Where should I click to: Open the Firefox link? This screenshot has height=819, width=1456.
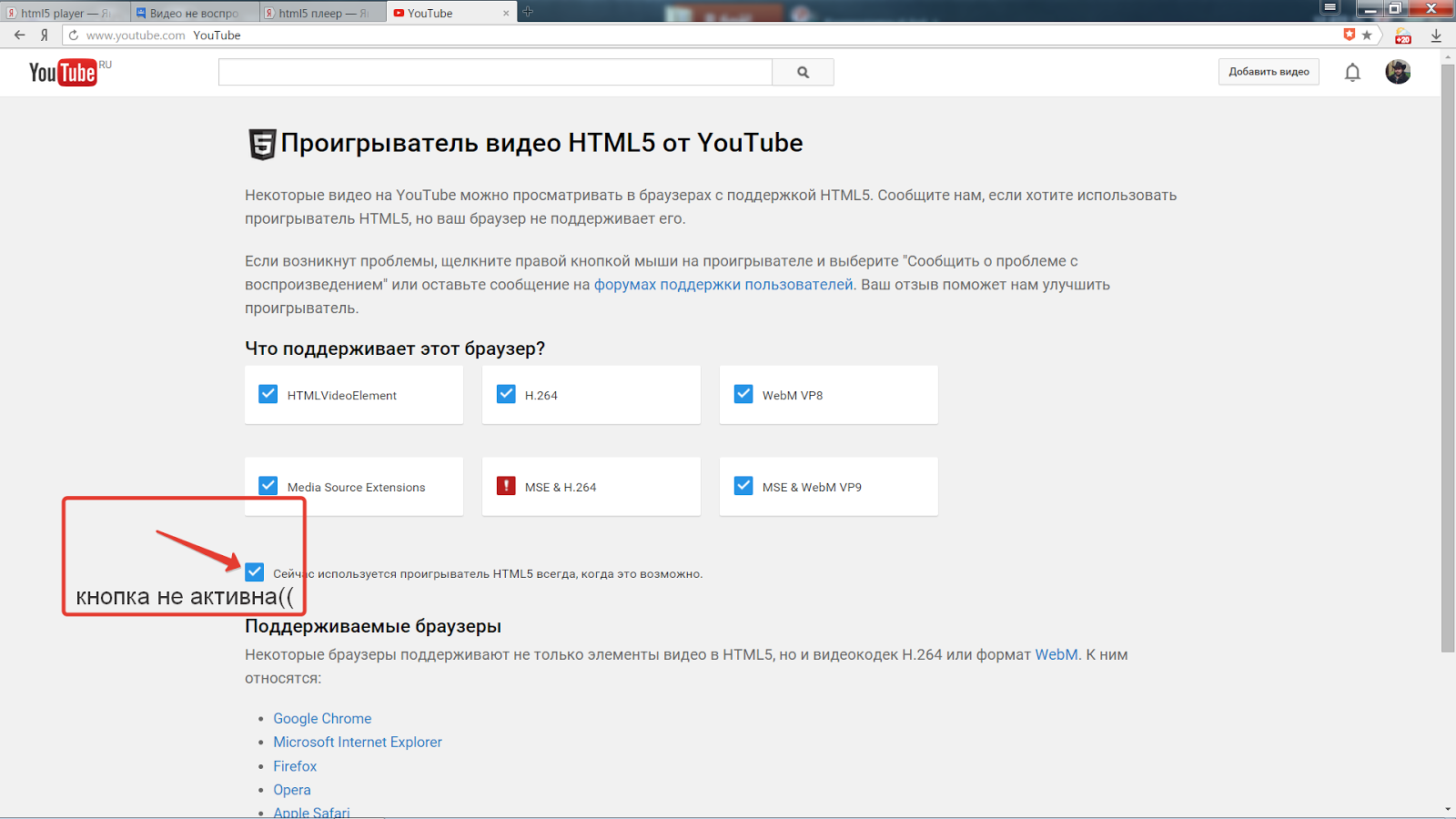tap(295, 766)
